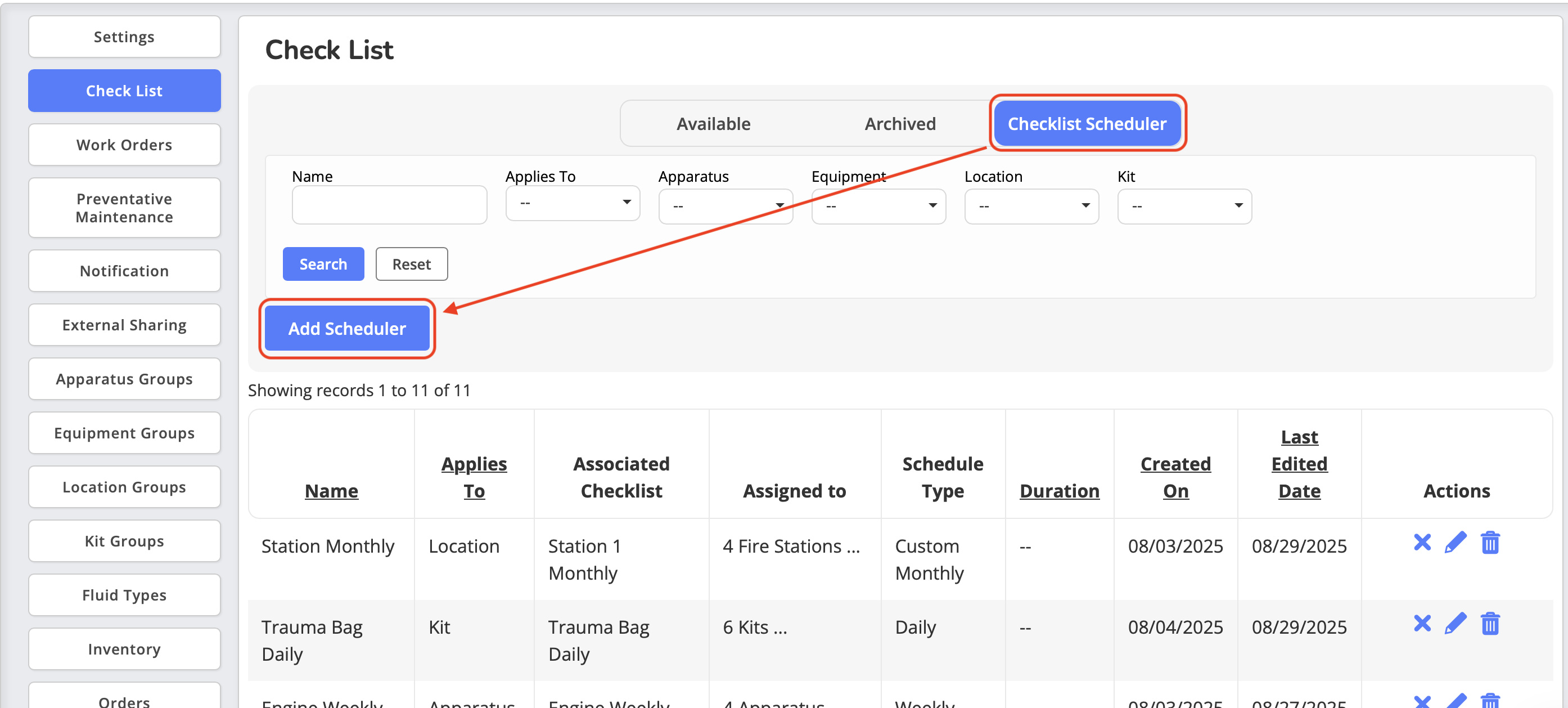Click X icon for Station Monthly row

click(1422, 541)
